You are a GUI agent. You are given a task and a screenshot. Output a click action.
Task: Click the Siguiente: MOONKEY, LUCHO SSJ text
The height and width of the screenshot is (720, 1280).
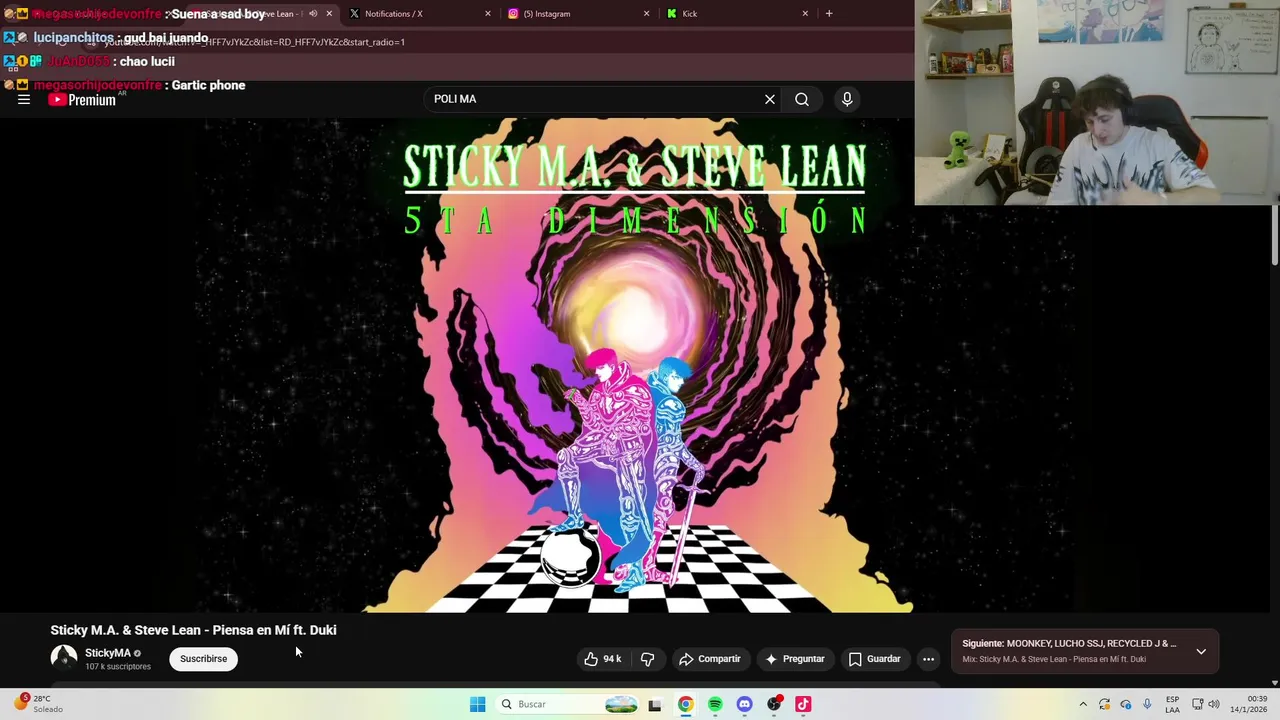click(1069, 644)
